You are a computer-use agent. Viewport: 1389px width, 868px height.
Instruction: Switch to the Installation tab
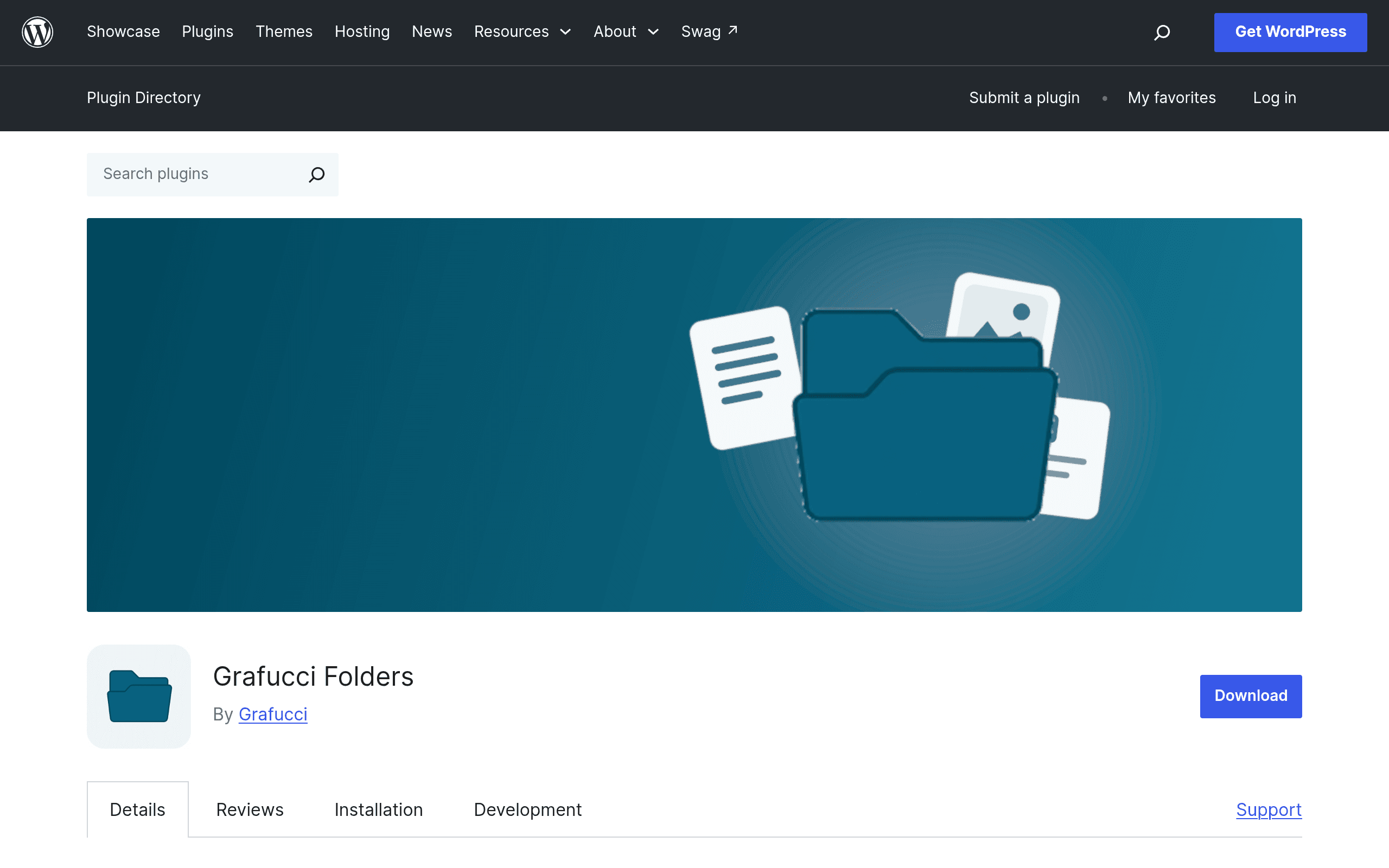coord(379,809)
